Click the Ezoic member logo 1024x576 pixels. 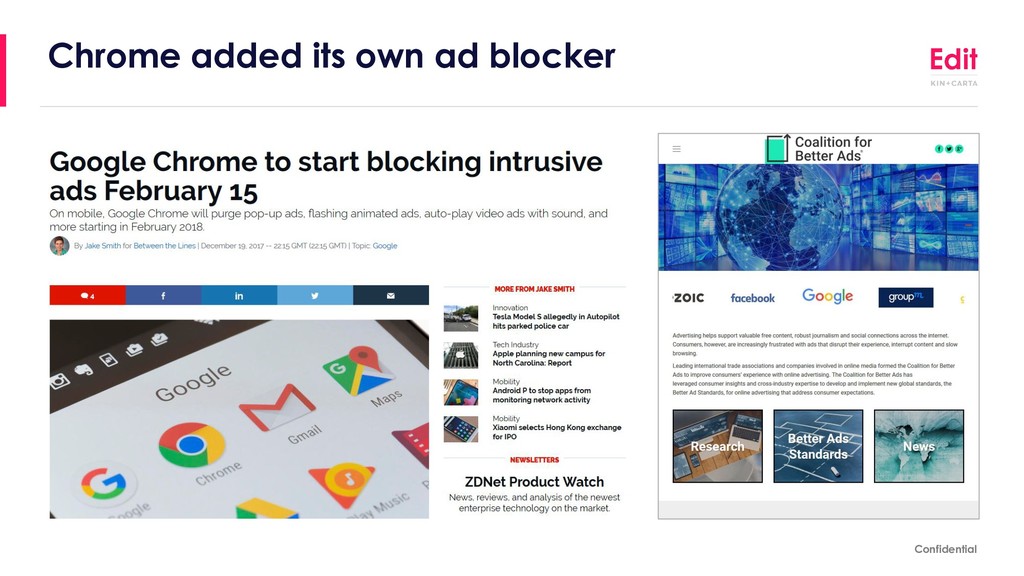click(x=688, y=298)
